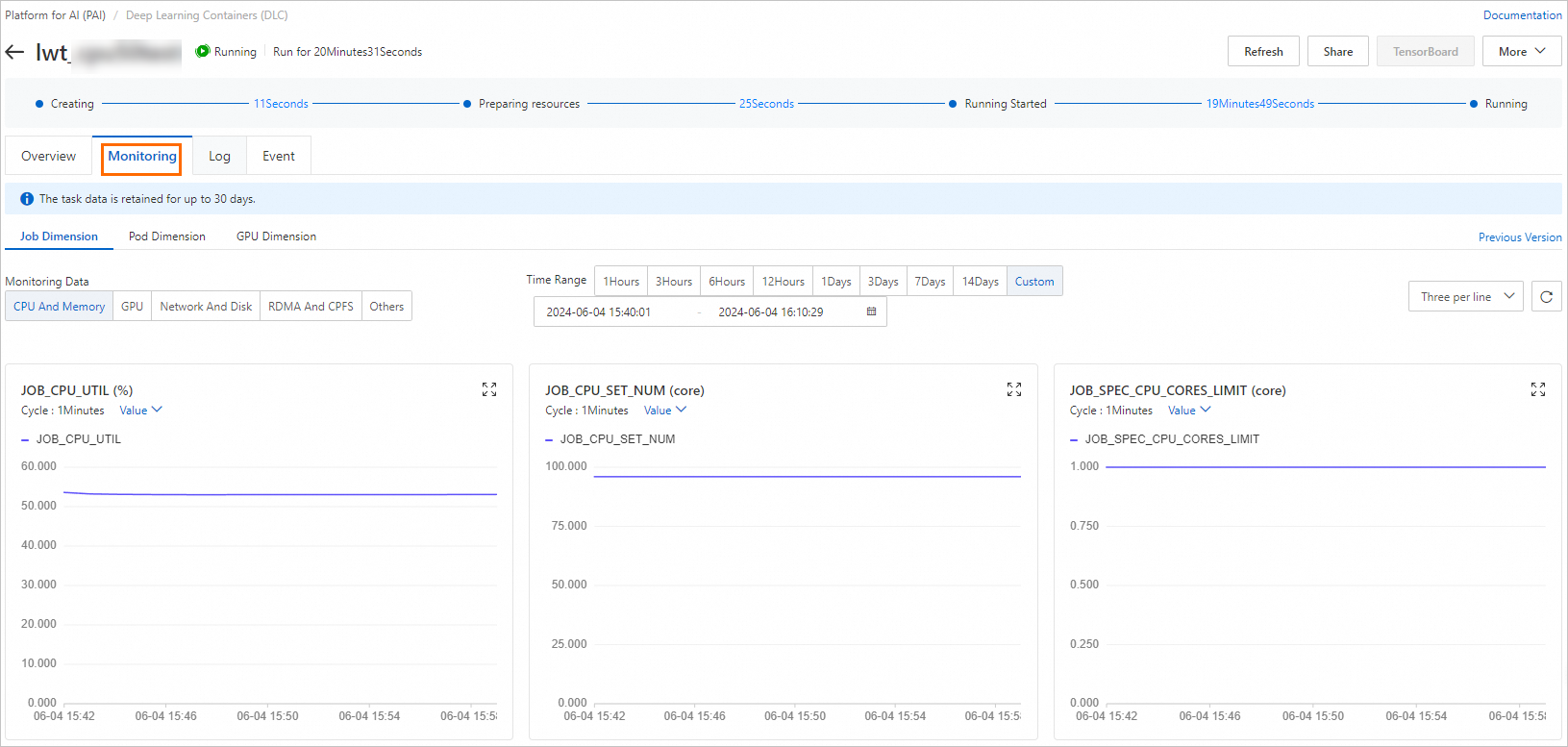Open the More dropdown menu

pos(1522,52)
